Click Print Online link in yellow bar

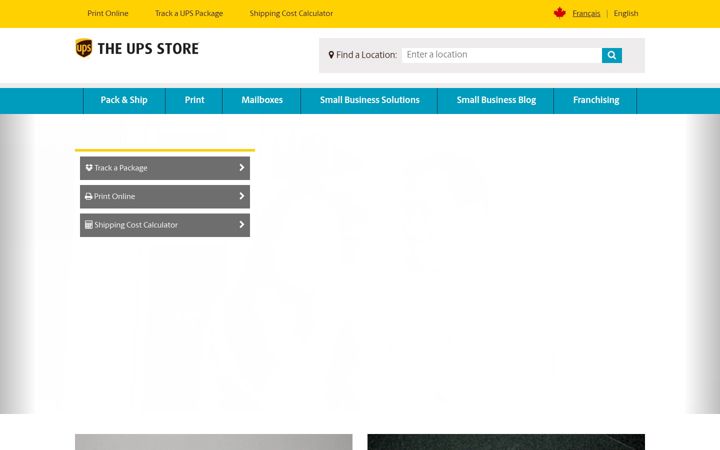coord(108,13)
